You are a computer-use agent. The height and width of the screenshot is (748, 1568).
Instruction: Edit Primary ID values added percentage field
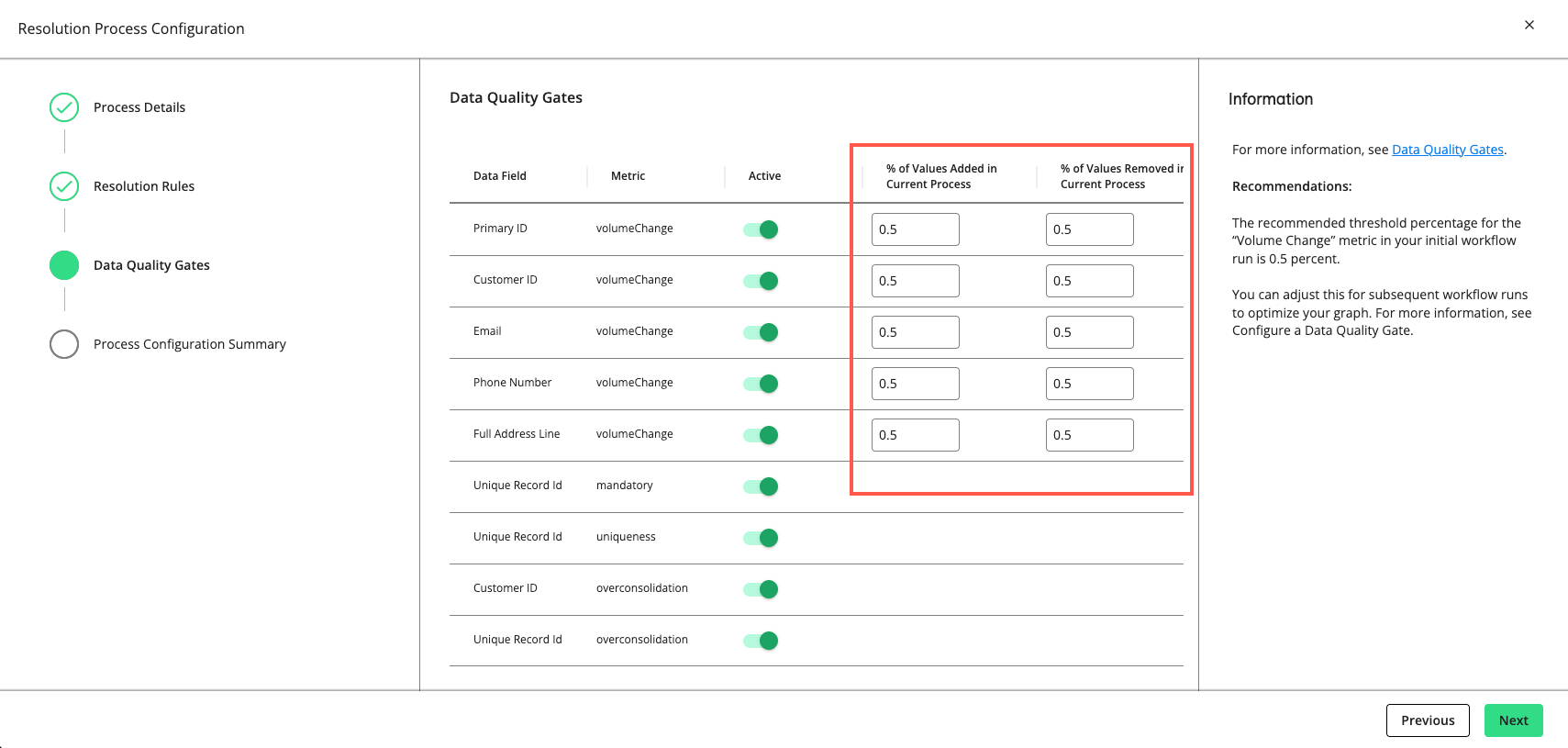click(915, 229)
